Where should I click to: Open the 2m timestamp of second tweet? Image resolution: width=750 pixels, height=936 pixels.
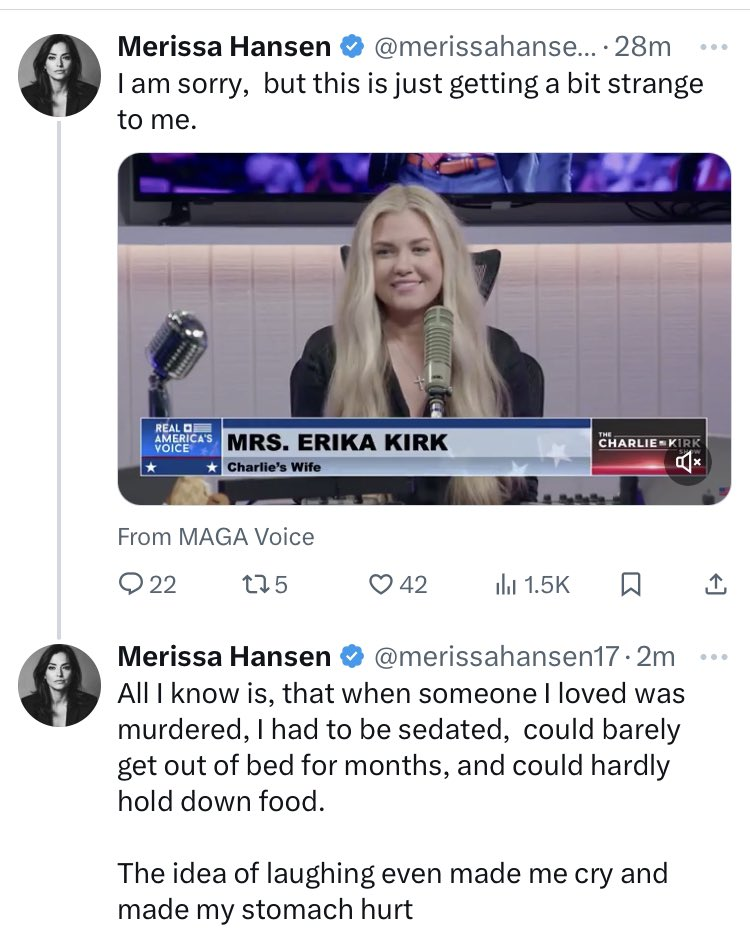coord(658,657)
